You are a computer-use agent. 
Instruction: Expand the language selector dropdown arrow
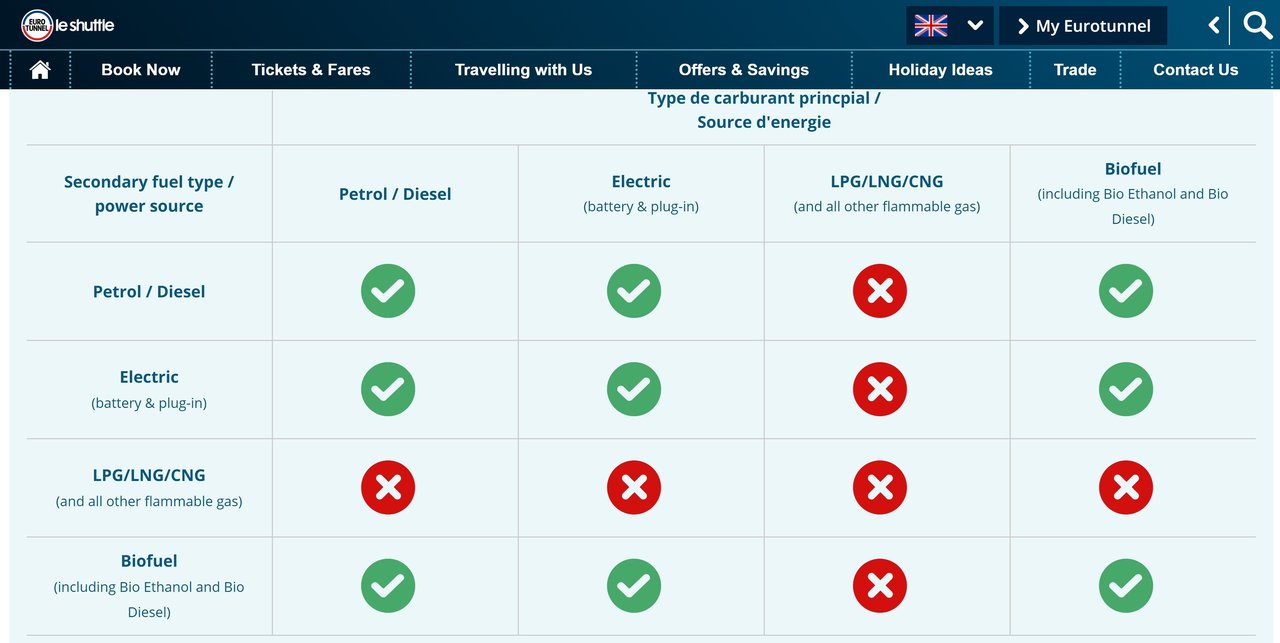coord(975,26)
